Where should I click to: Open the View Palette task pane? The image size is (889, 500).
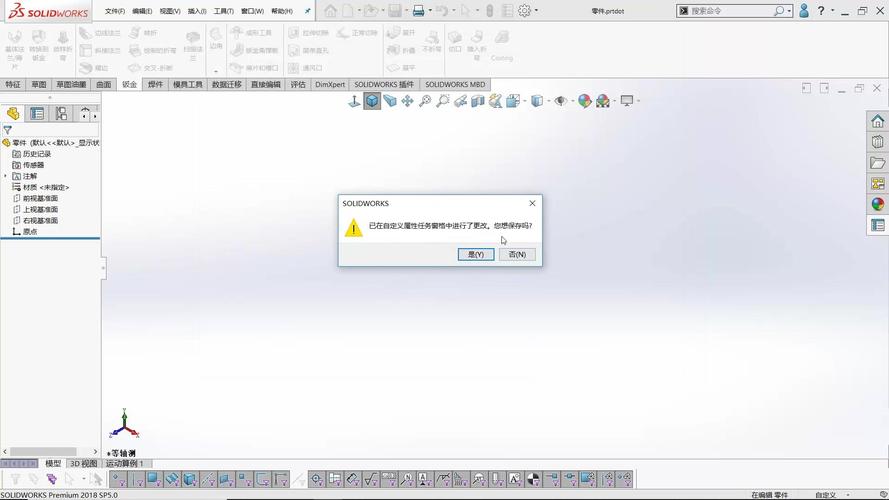point(878,184)
